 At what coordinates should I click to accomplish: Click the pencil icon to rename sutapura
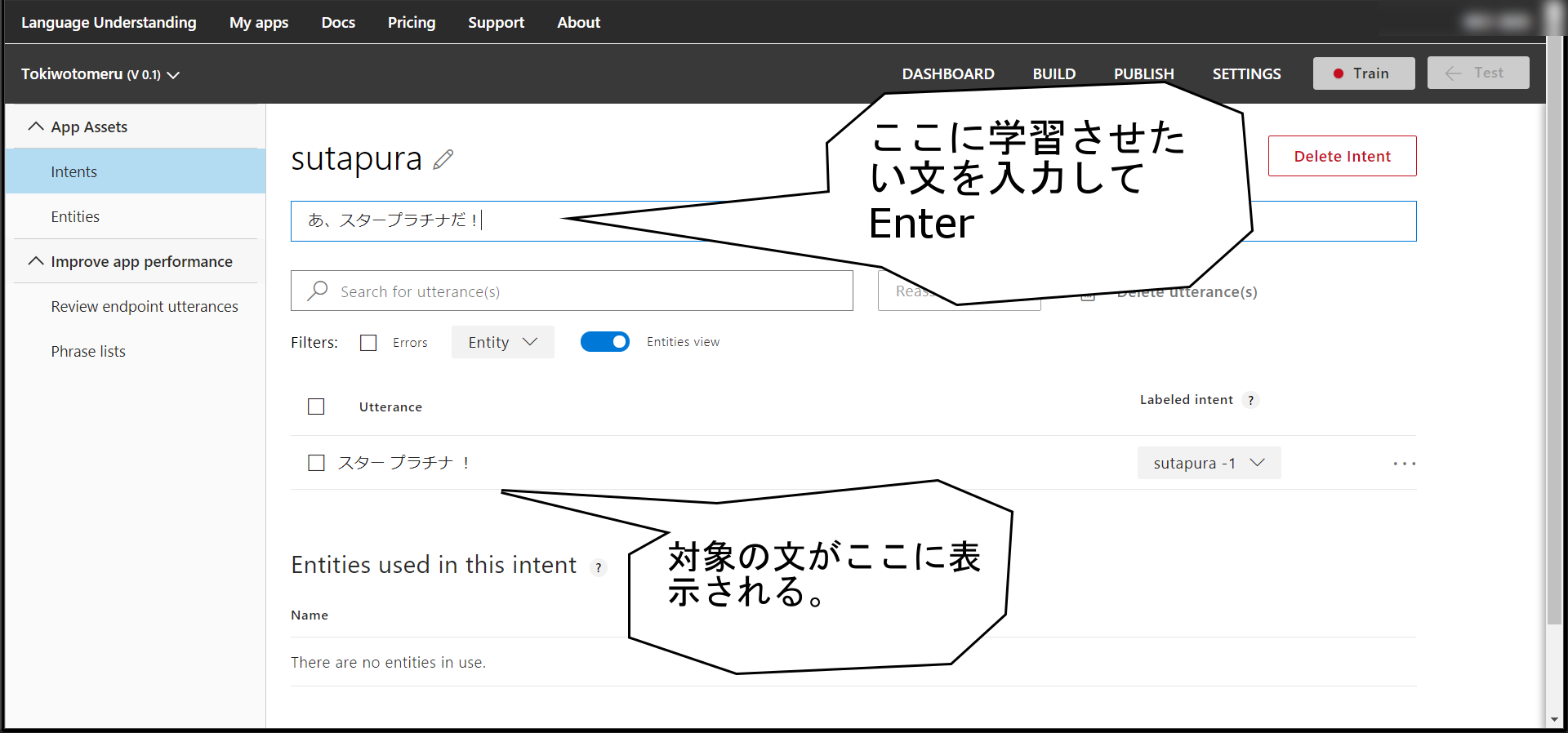[443, 159]
